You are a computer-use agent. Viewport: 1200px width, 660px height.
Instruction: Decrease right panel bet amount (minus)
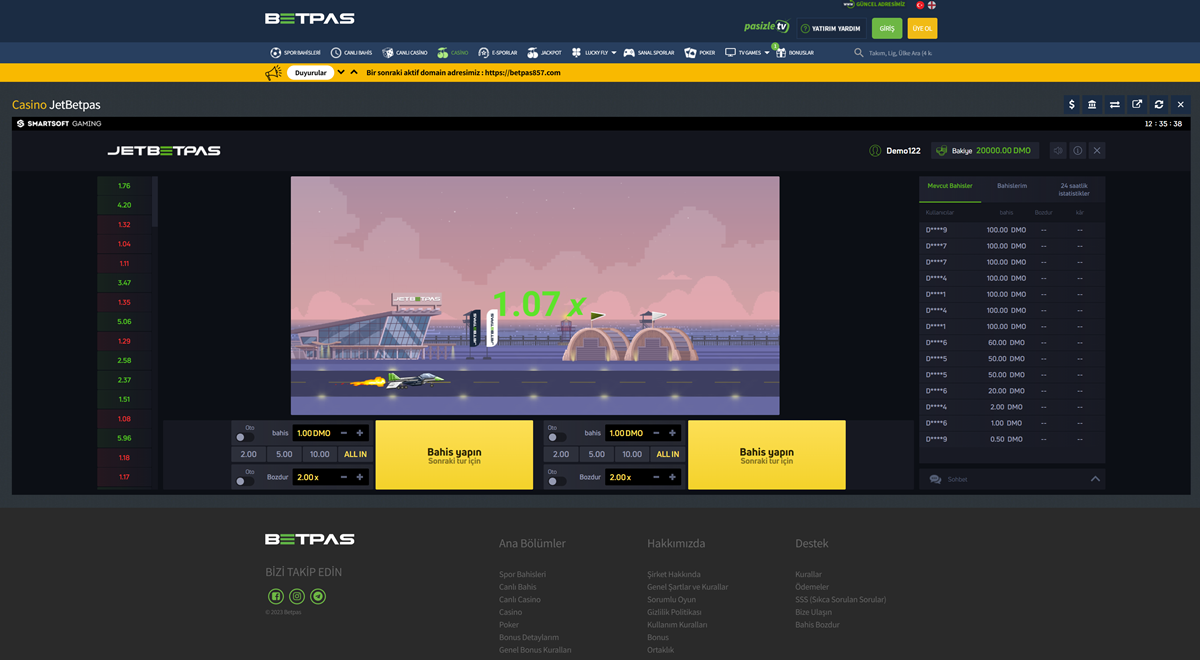click(x=657, y=433)
